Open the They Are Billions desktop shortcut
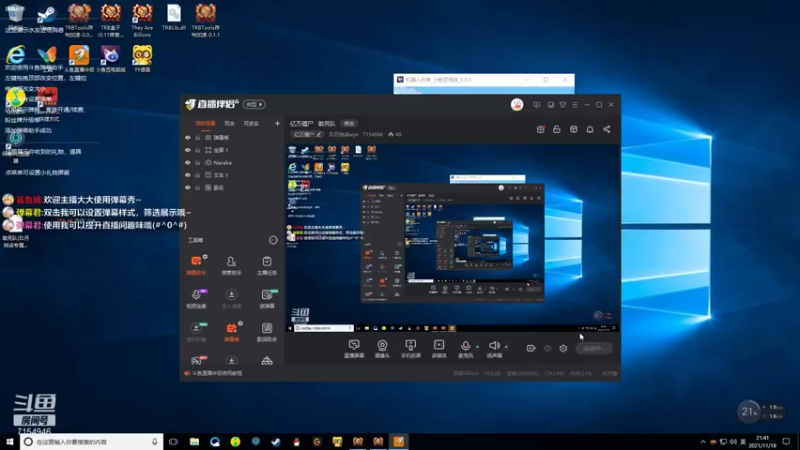800x450 pixels. coord(142,20)
